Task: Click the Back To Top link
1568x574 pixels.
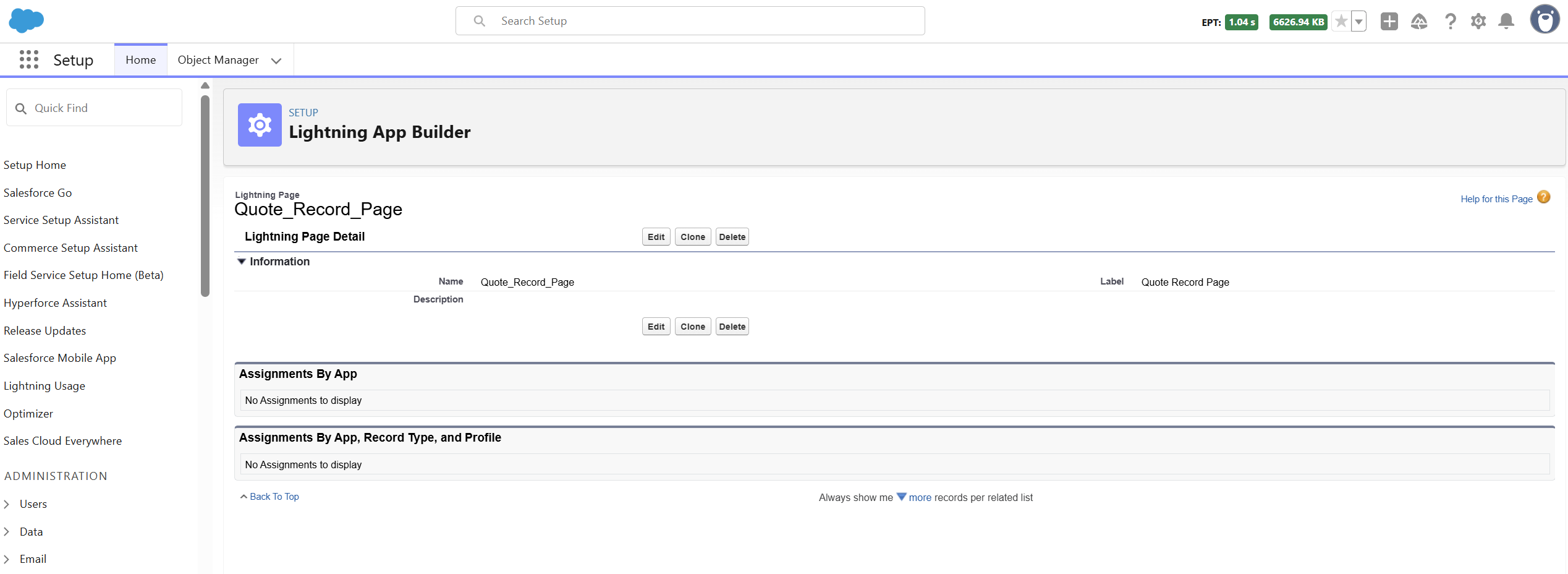Action: (274, 497)
